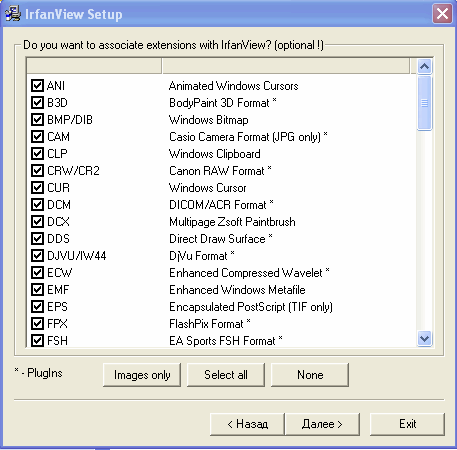The image size is (457, 450).
Task: Toggle the ECW checkbox
Action: click(37, 273)
